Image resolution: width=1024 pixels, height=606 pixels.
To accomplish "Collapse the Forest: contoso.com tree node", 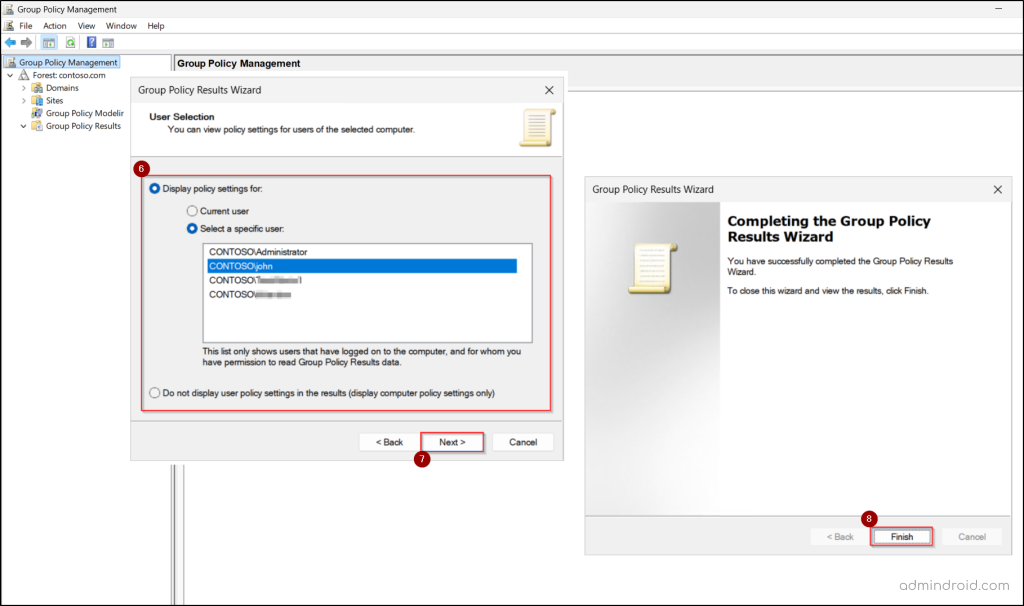I will tap(11, 75).
